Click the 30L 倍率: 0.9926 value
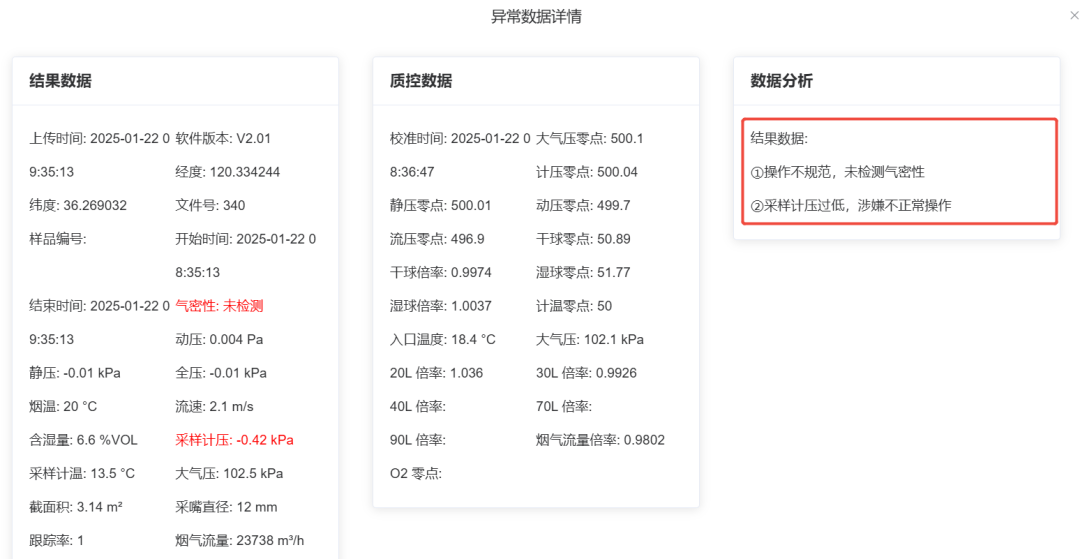This screenshot has width=1080, height=559. click(x=586, y=373)
